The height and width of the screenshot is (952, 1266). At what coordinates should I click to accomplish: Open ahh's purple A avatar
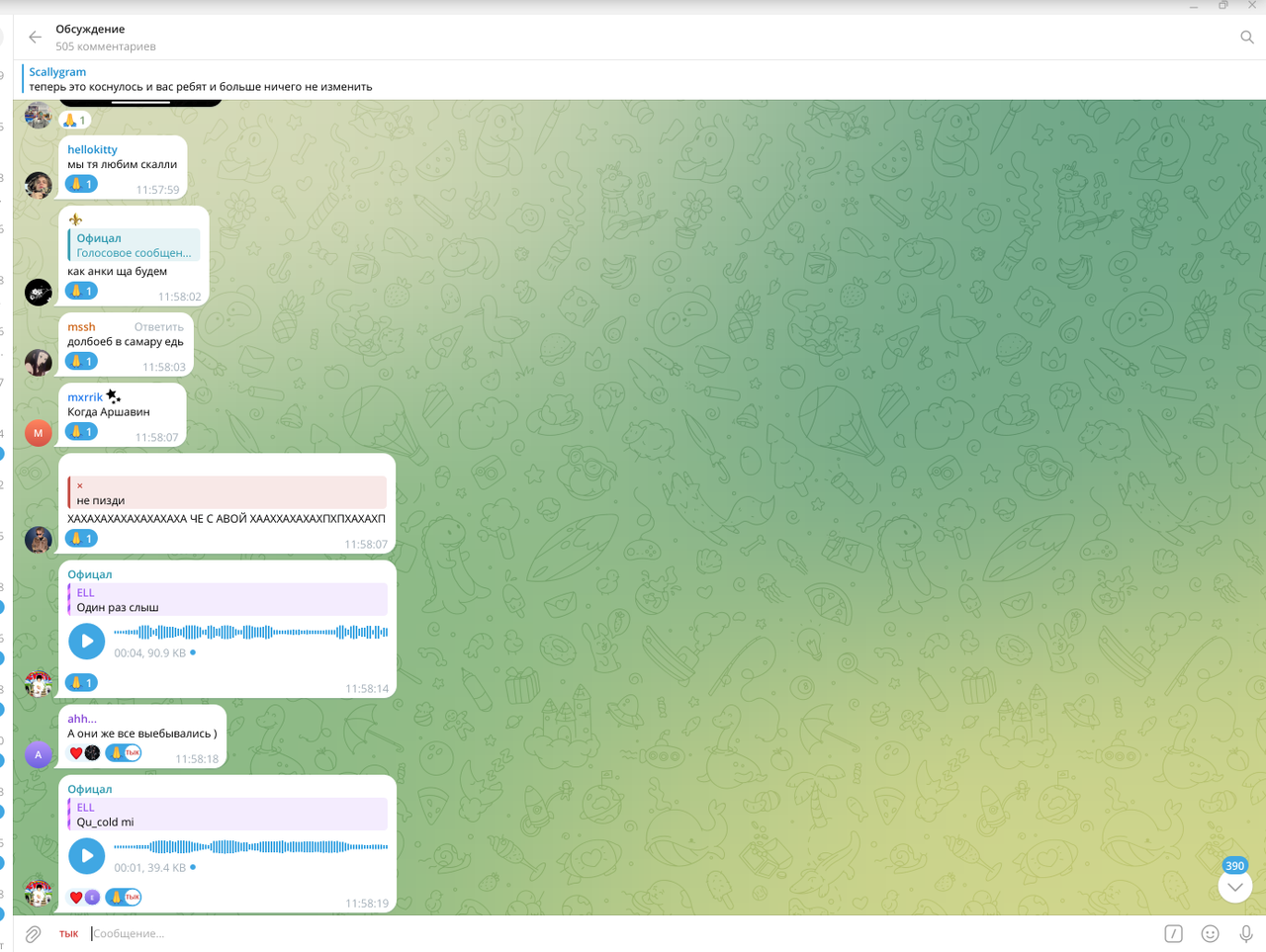[x=39, y=755]
